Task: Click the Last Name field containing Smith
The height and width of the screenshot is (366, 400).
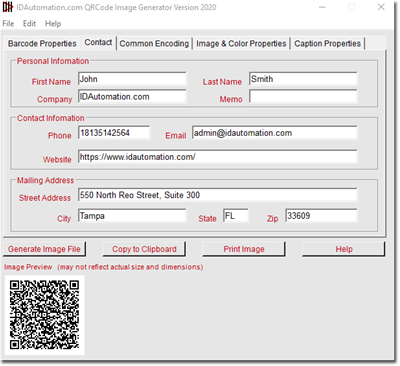Action: [303, 79]
